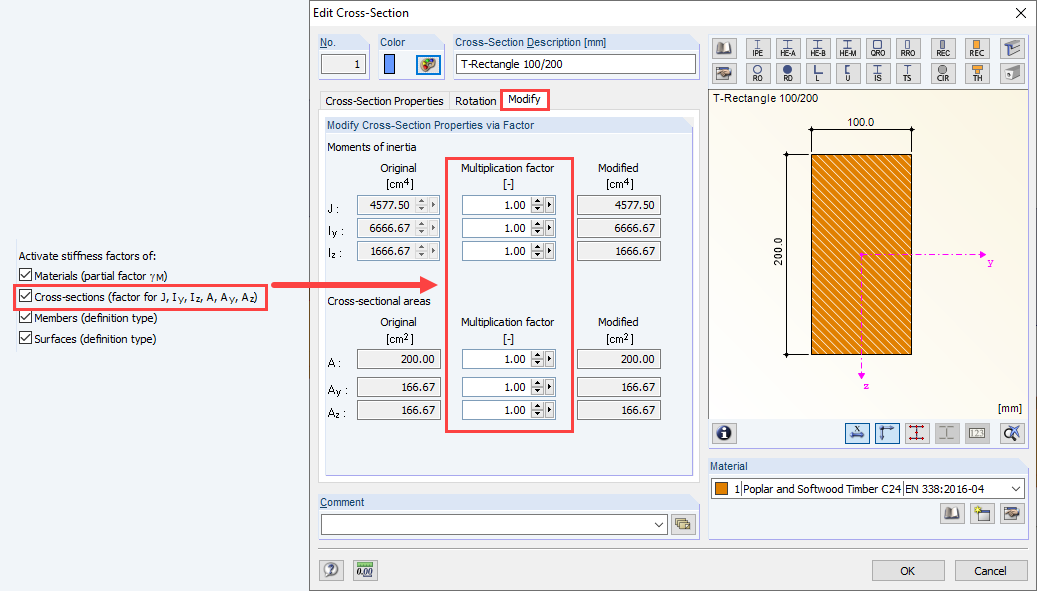Select the Modify tab
The height and width of the screenshot is (591, 1037).
[524, 99]
